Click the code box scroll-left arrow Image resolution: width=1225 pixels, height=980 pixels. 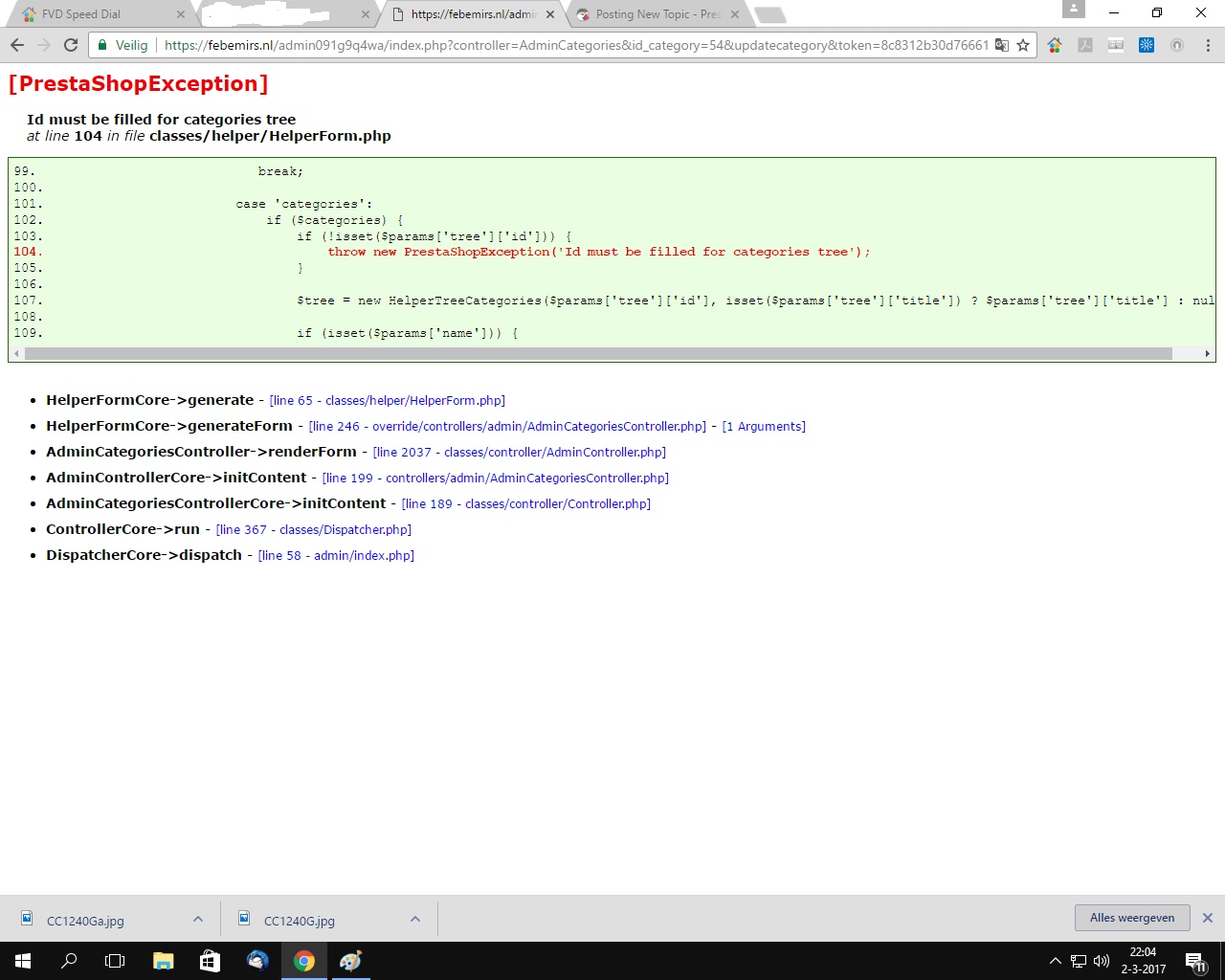16,354
